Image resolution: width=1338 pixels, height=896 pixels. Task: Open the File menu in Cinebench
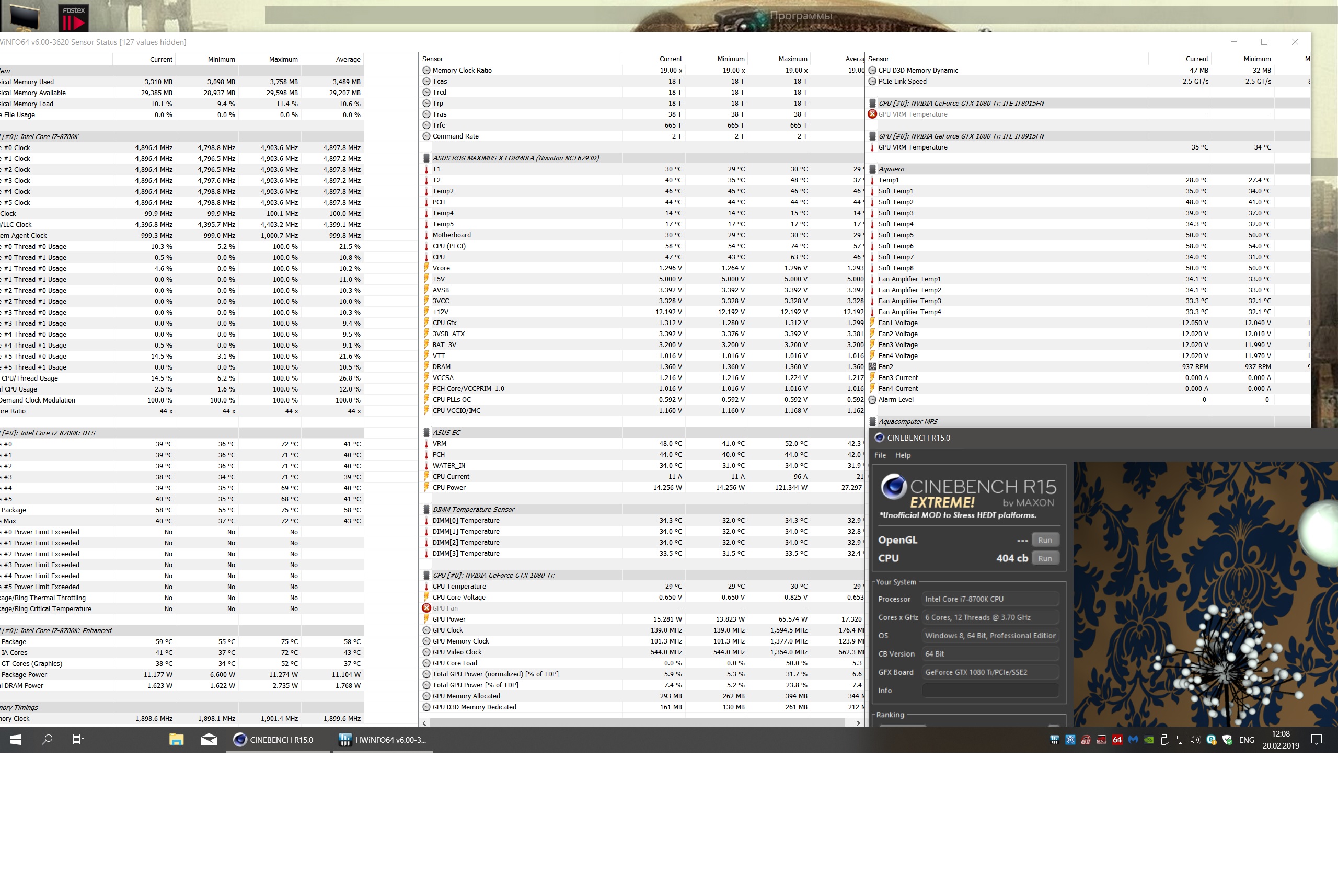click(880, 455)
